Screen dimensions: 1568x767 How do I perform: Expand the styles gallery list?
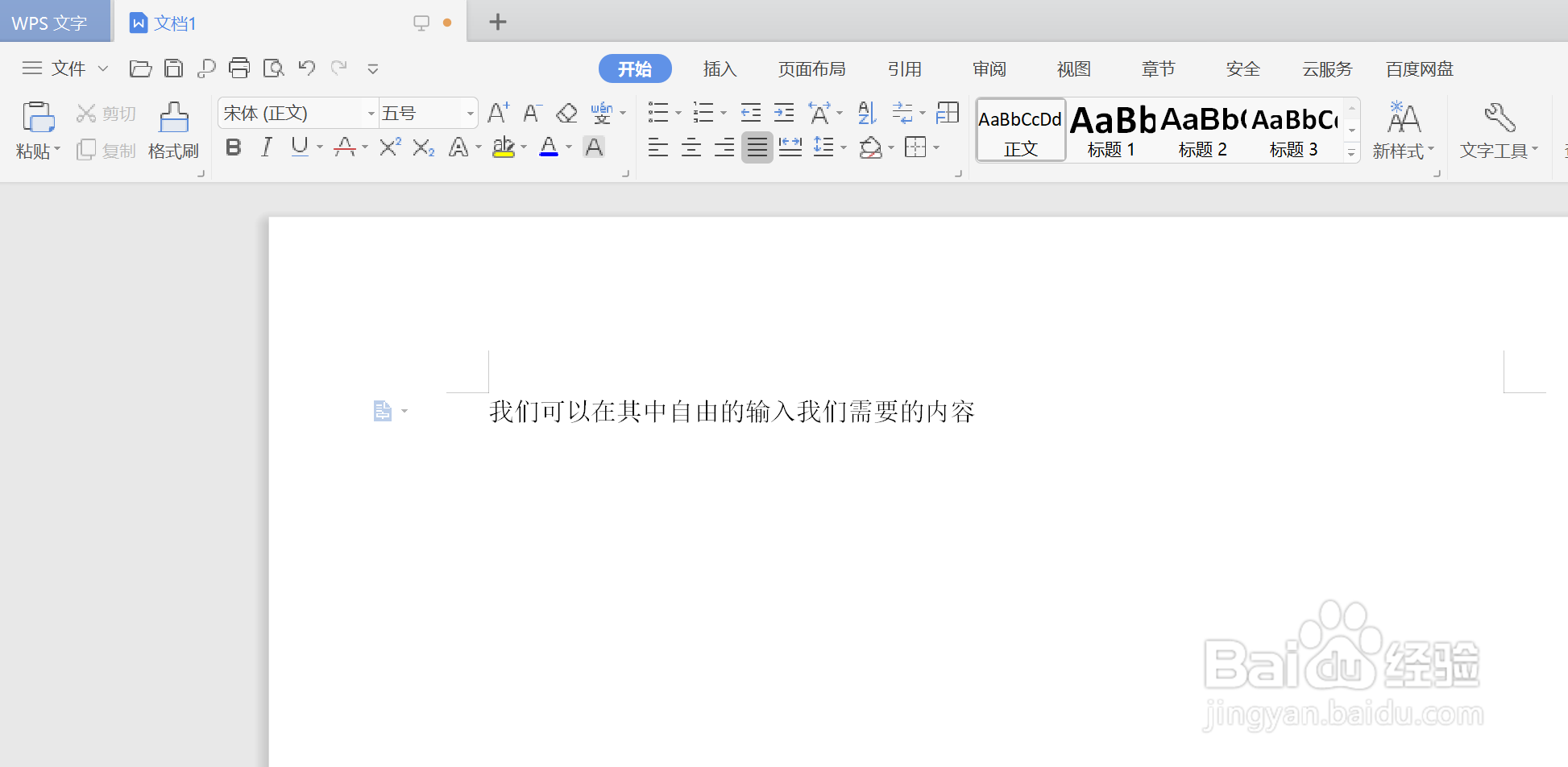[x=1352, y=153]
